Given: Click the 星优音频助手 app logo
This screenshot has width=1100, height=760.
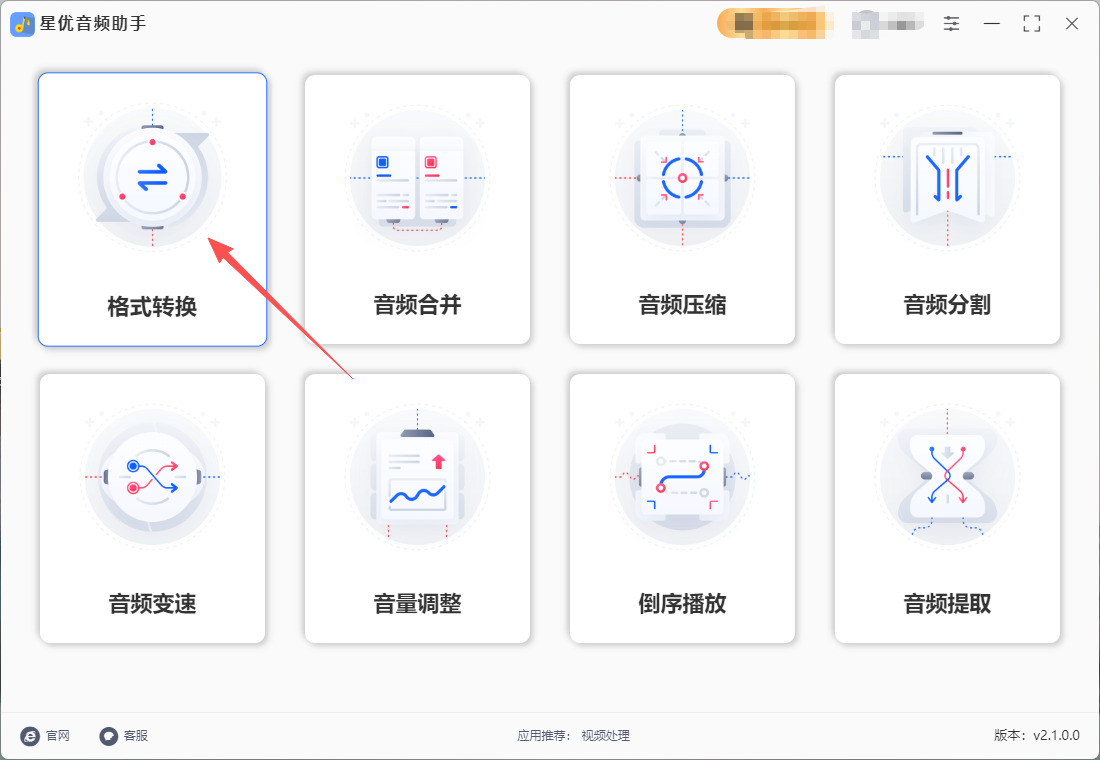Looking at the screenshot, I should (x=22, y=25).
